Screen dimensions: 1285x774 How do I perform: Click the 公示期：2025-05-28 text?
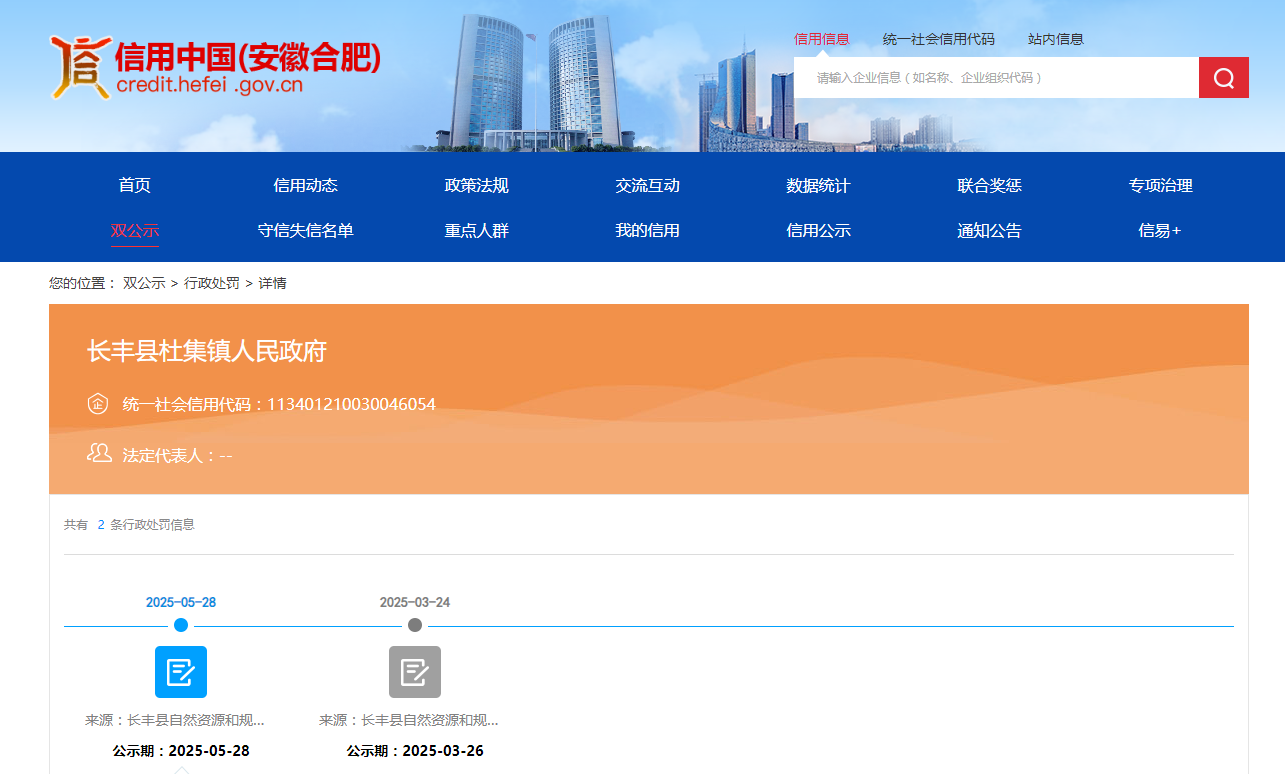[181, 751]
